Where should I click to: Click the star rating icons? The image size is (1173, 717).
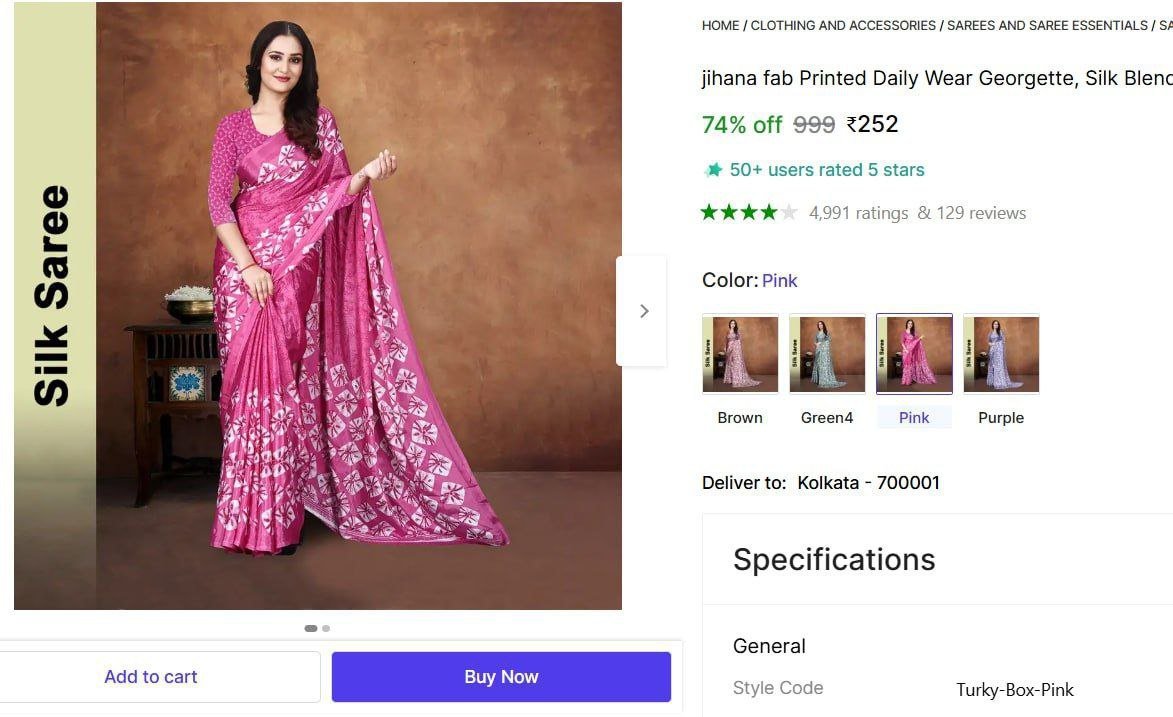pyautogui.click(x=749, y=212)
